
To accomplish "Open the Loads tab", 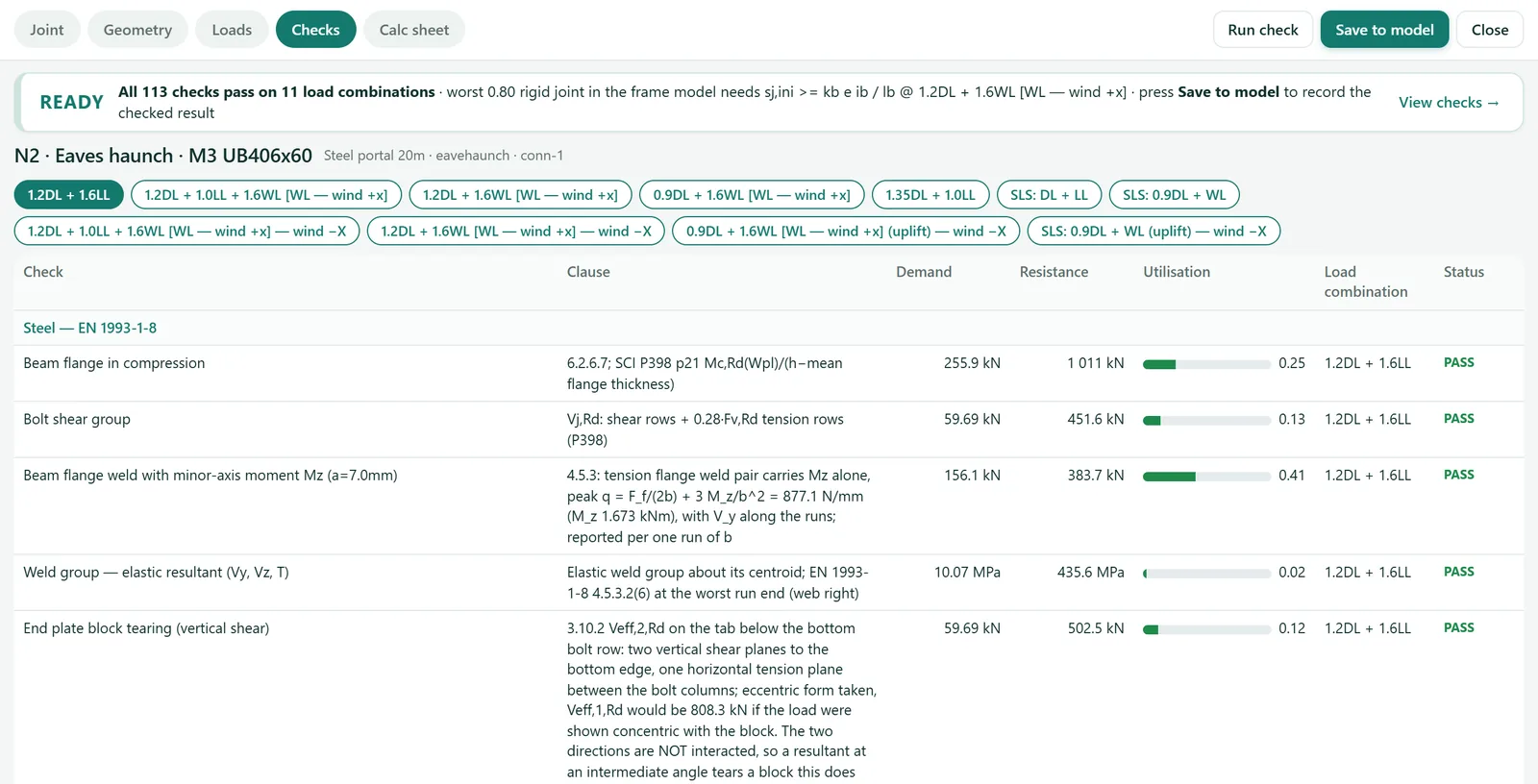I will click(x=232, y=30).
